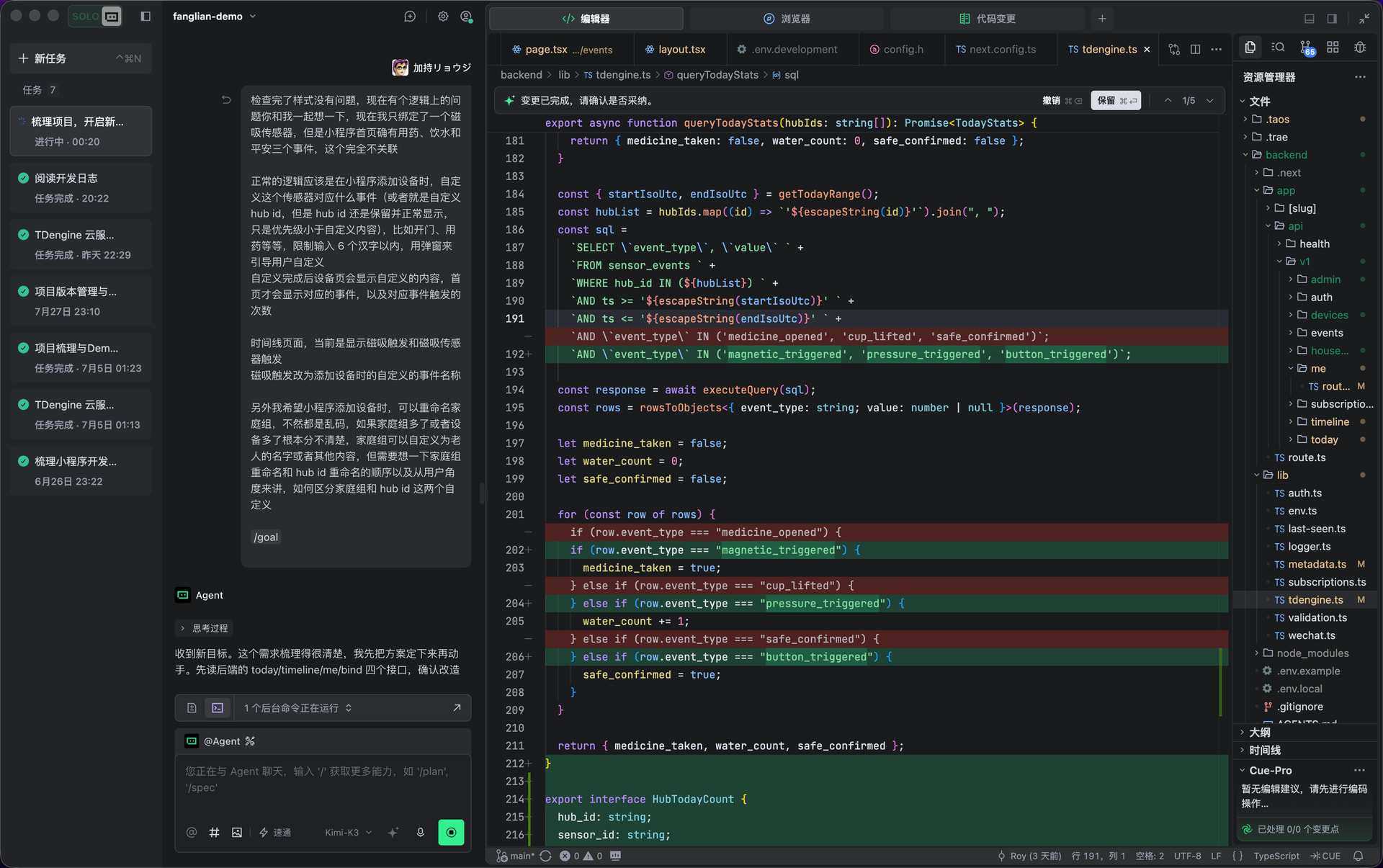Toggle the terminal view in command bar
This screenshot has height=868, width=1383.
[217, 708]
